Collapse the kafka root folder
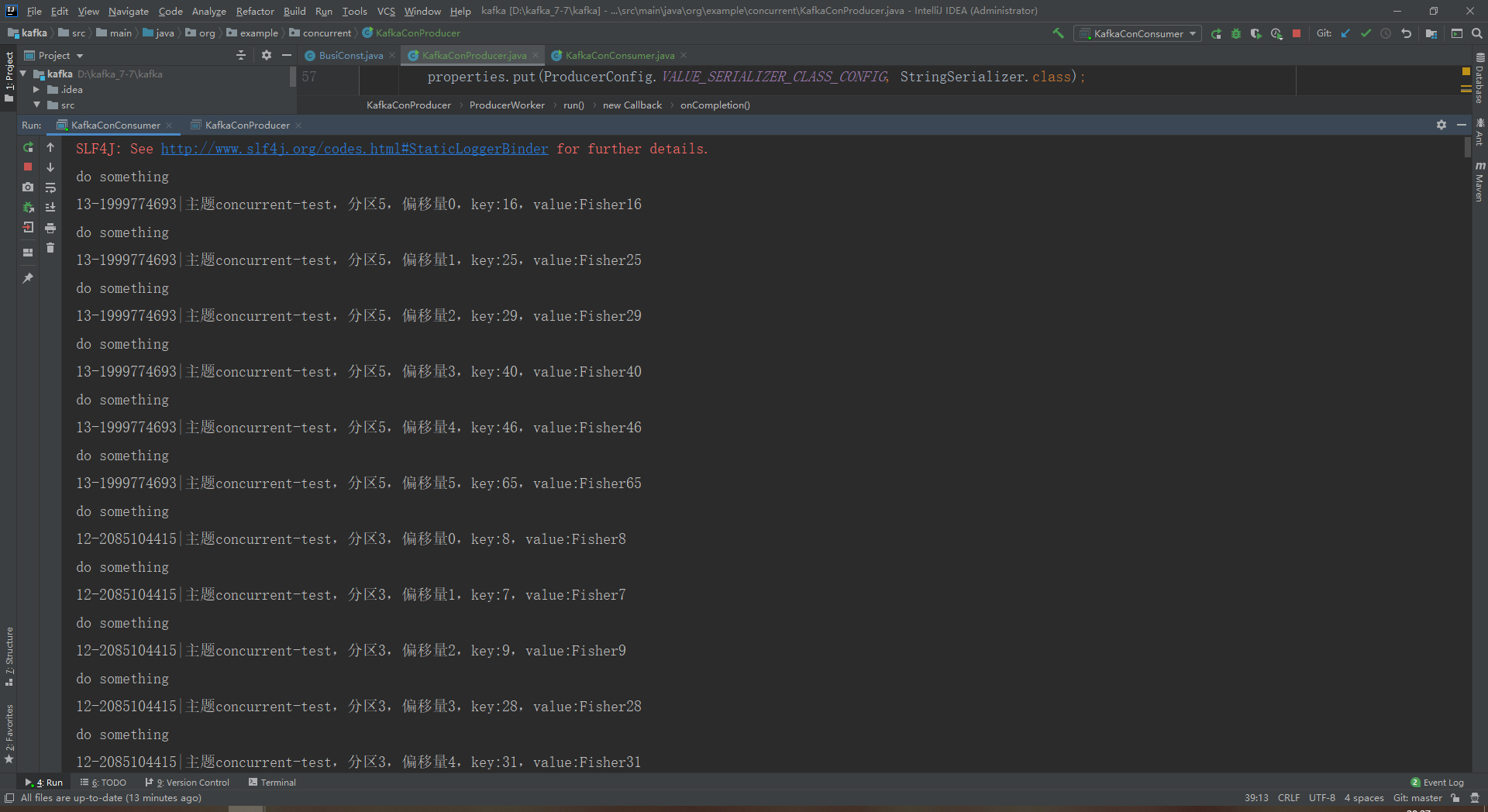The height and width of the screenshot is (812, 1488). pos(23,74)
